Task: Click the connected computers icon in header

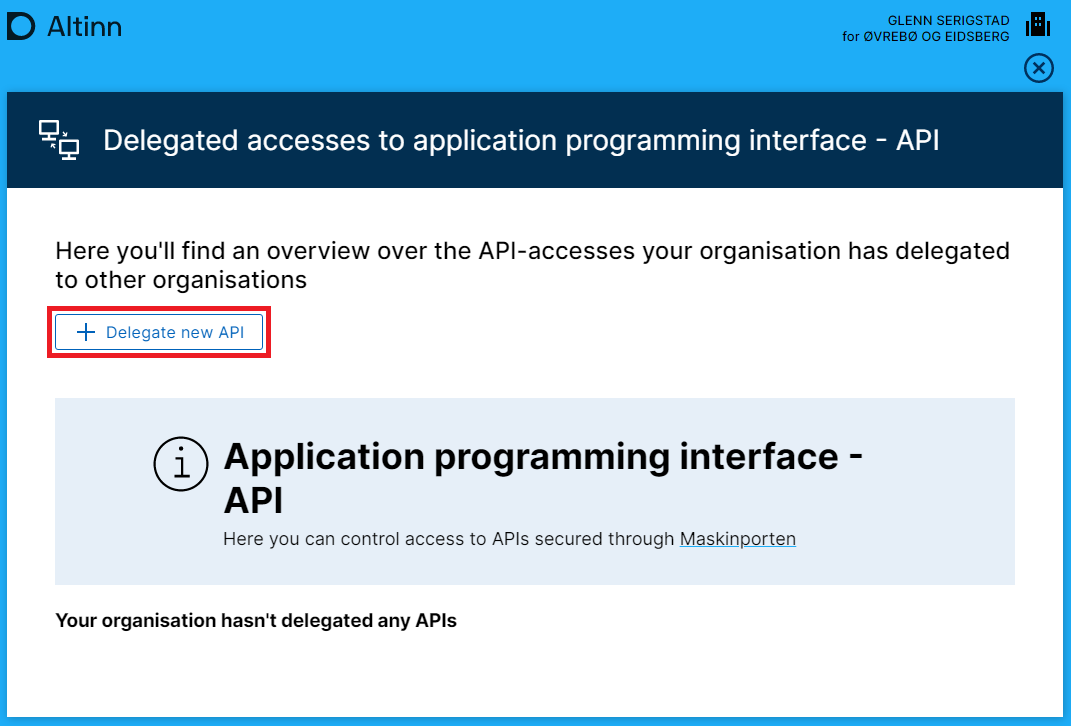Action: [58, 140]
